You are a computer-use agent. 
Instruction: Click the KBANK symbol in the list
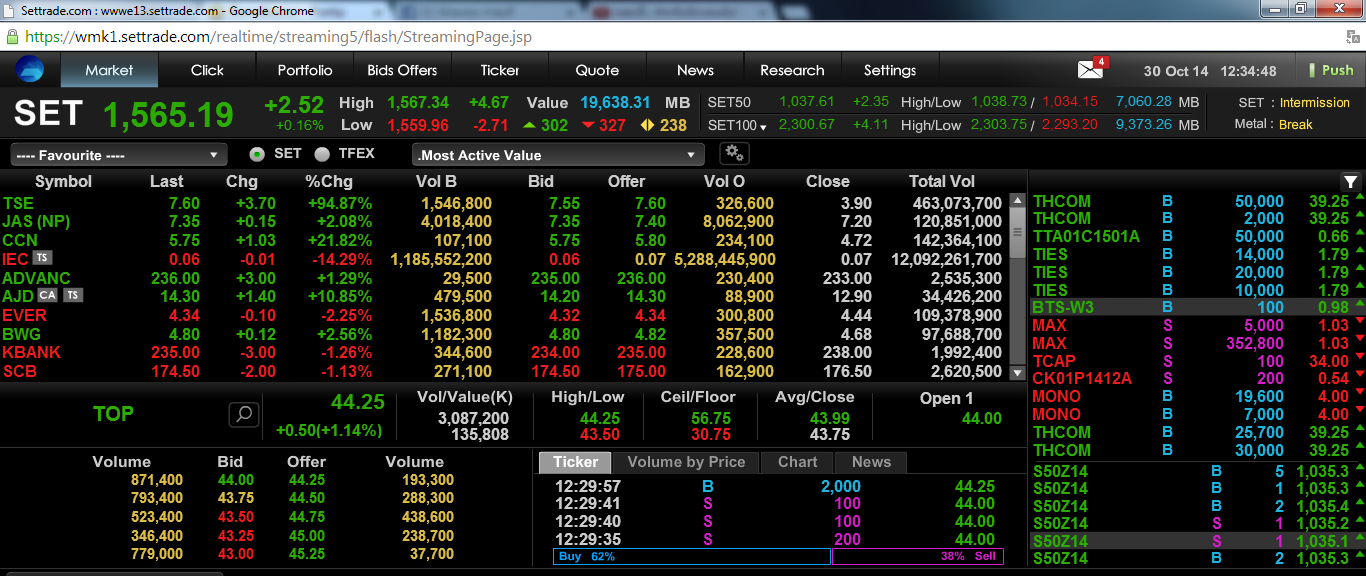pyautogui.click(x=32, y=352)
